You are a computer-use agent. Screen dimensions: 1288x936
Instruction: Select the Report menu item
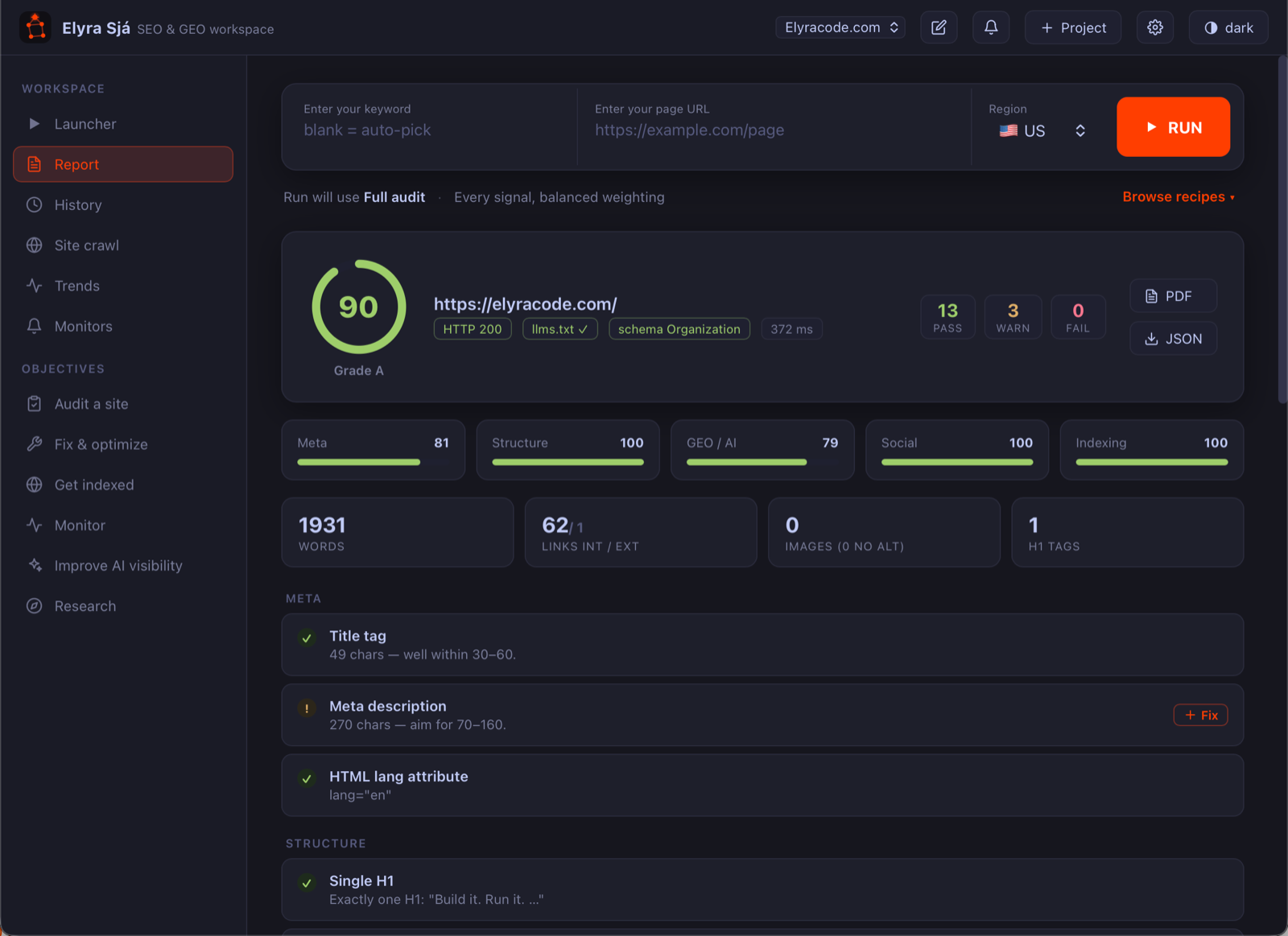(123, 164)
